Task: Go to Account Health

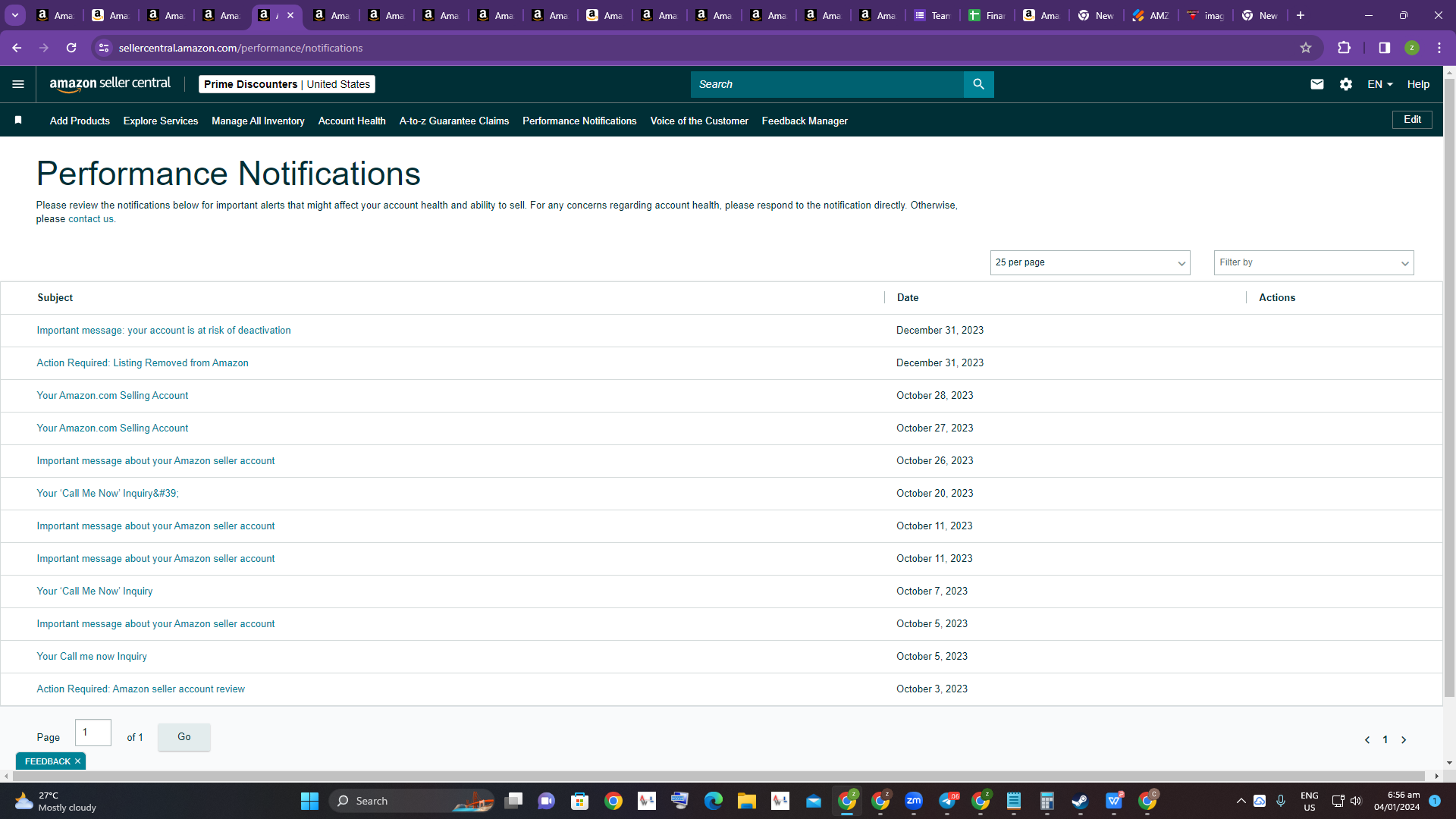Action: [x=352, y=121]
